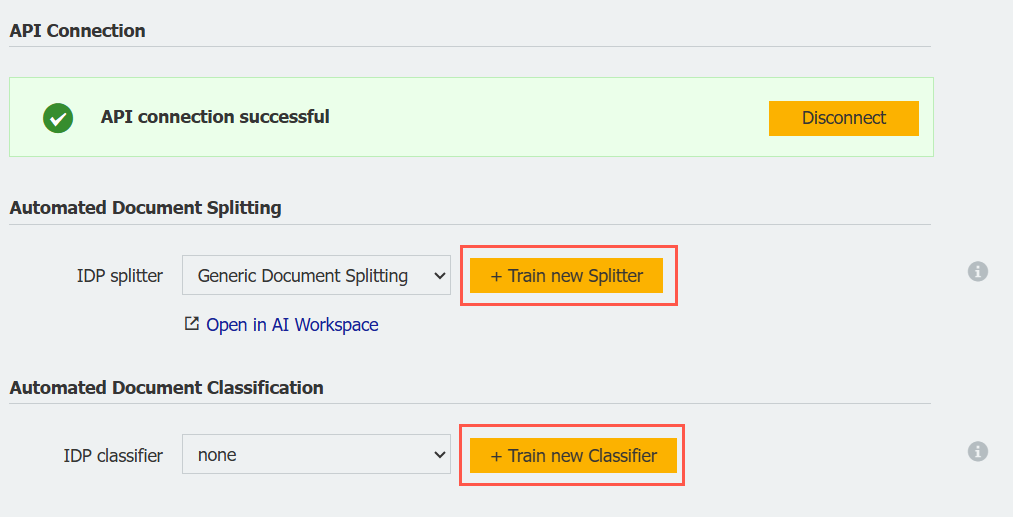This screenshot has width=1013, height=517.
Task: Click the IDP classifier field label
Action: 113,455
